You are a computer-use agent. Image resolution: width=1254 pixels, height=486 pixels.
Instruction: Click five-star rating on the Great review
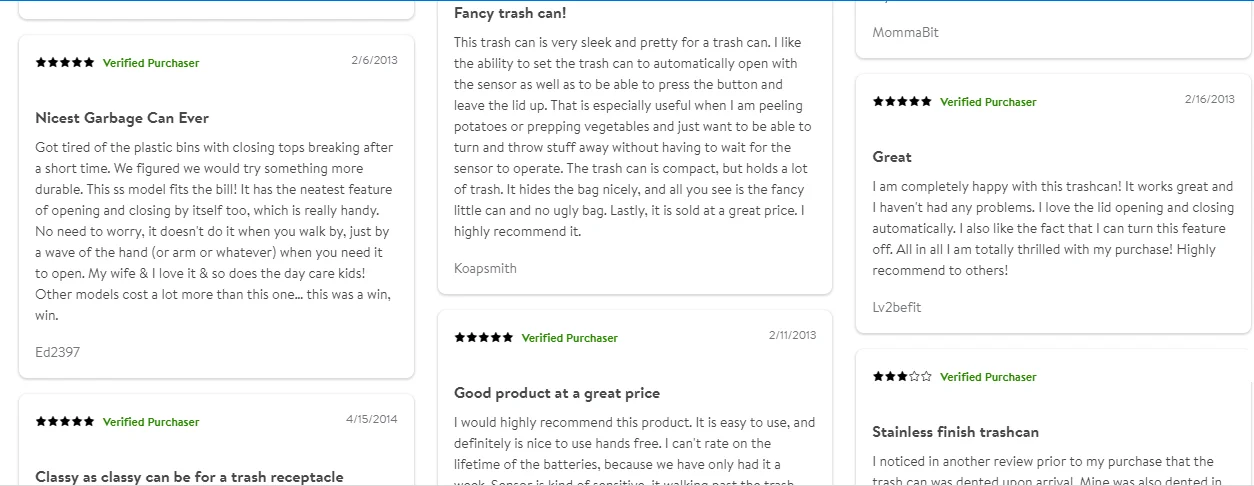pos(902,101)
